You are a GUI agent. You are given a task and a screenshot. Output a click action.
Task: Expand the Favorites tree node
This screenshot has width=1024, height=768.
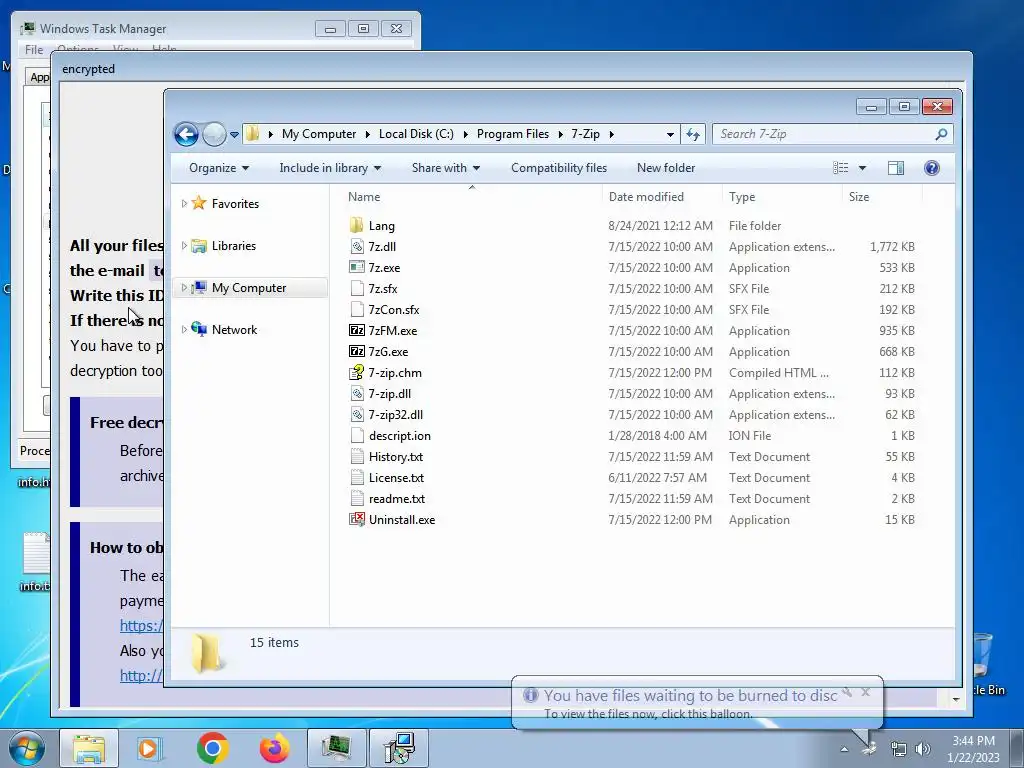[184, 204]
